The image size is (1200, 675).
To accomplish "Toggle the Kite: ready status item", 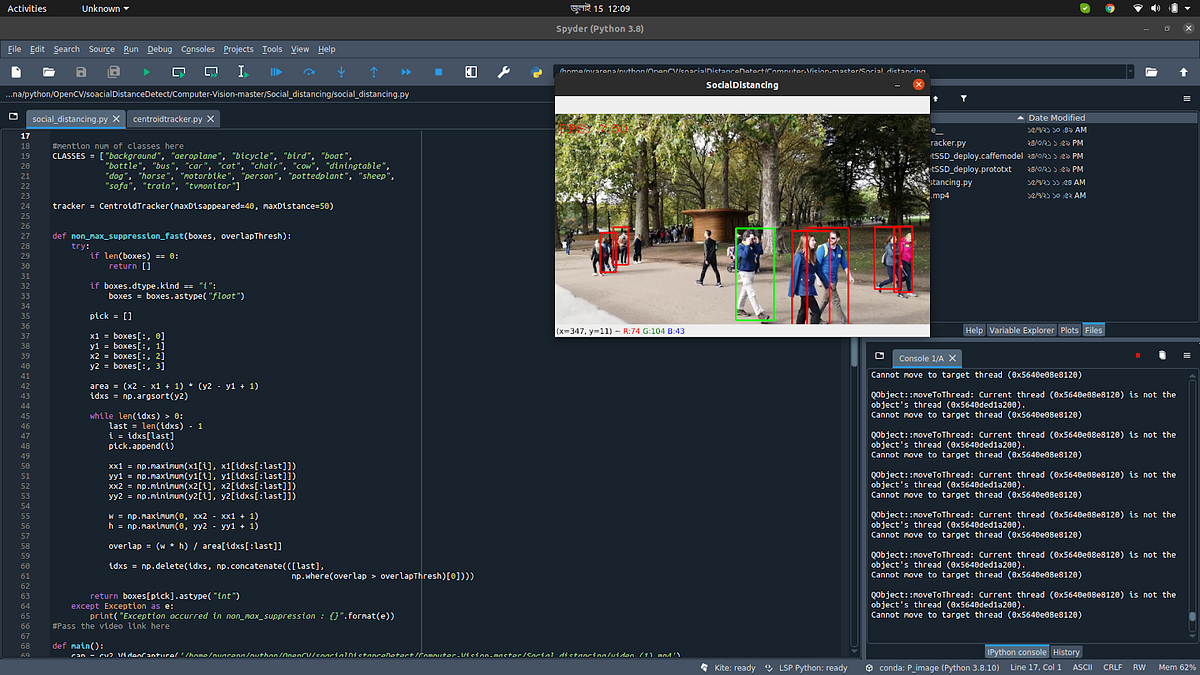I will point(736,667).
